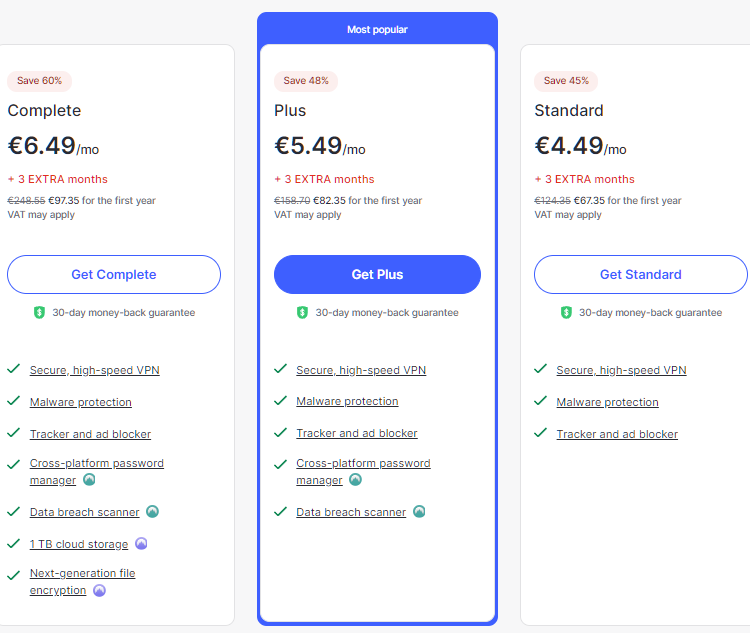Open Next-generation file encryption link
Screen dimensions: 750x633
point(82,581)
